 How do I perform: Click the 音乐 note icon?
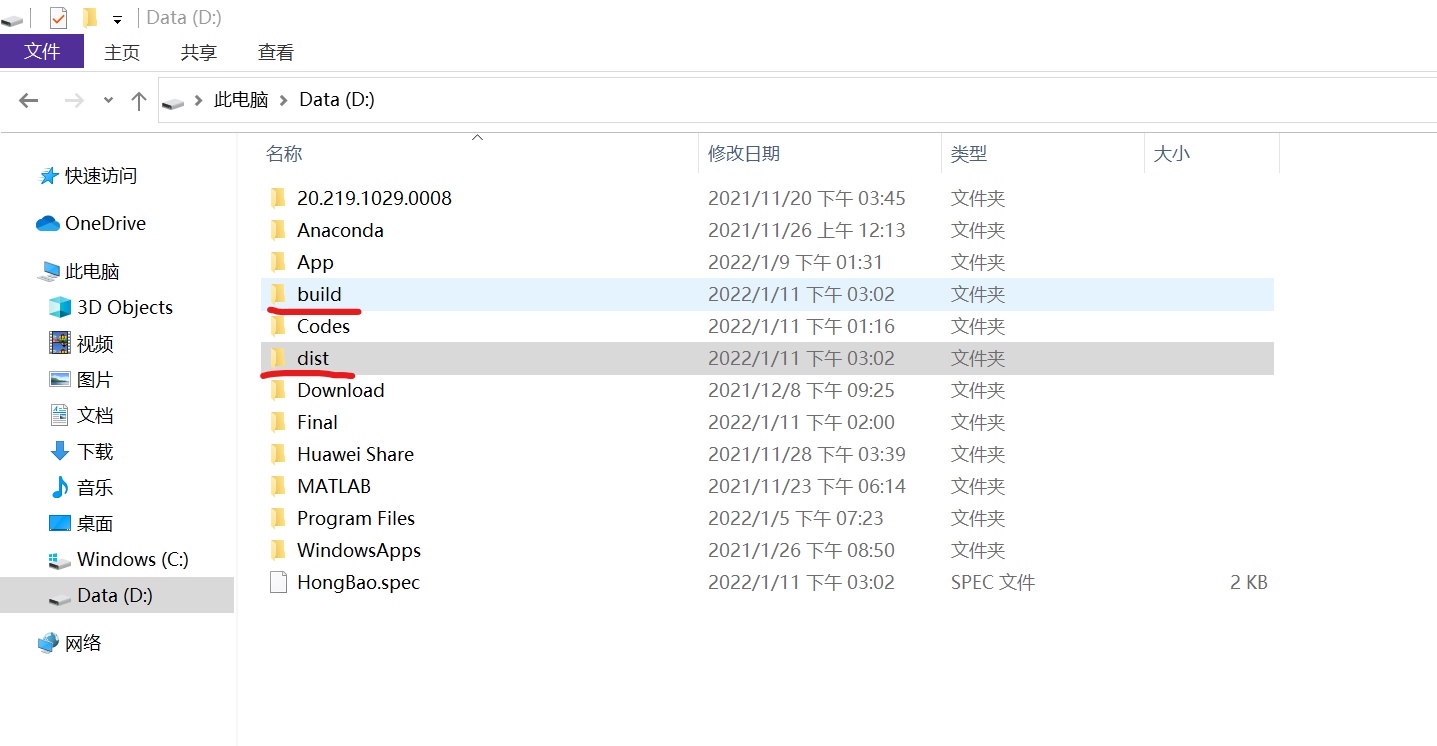60,487
